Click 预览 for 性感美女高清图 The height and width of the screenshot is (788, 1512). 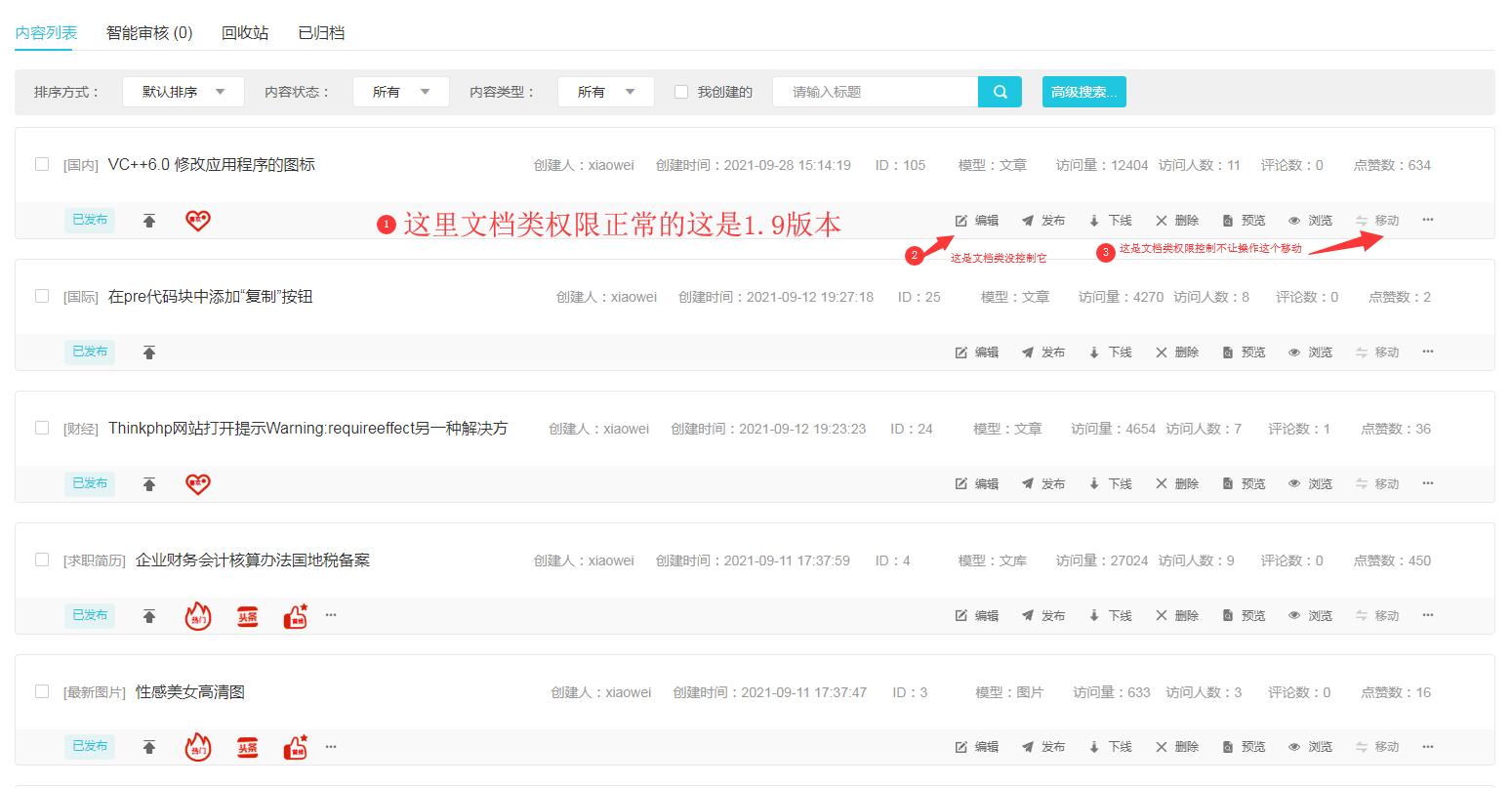point(1244,747)
